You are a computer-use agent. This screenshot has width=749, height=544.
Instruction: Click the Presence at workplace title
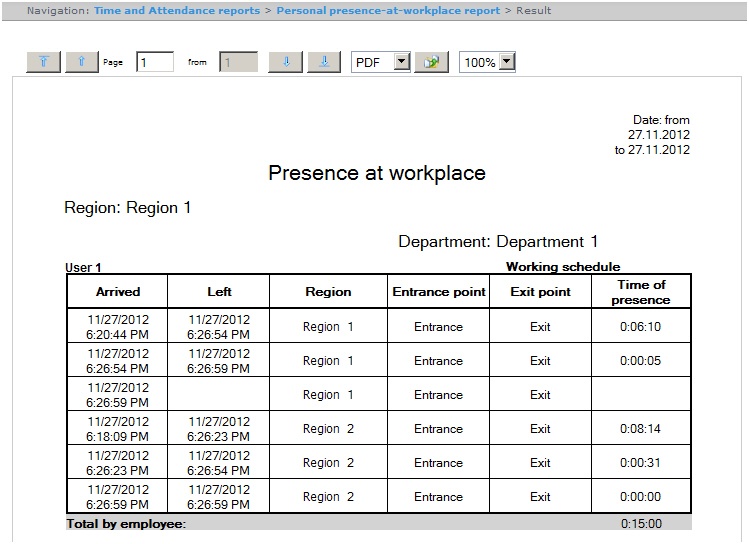coord(377,173)
